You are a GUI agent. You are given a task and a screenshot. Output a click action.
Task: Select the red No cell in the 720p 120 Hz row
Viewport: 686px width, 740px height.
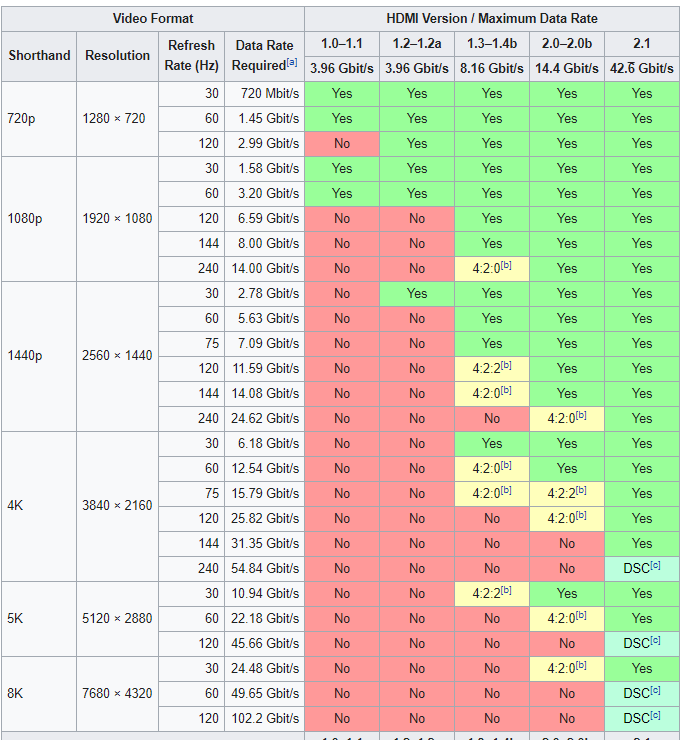342,143
